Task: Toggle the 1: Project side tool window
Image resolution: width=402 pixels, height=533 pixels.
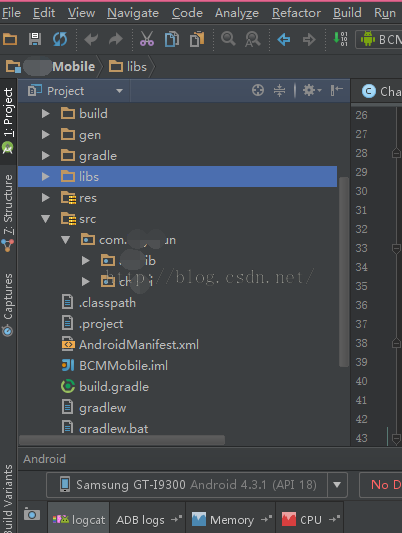Action: pyautogui.click(x=8, y=121)
